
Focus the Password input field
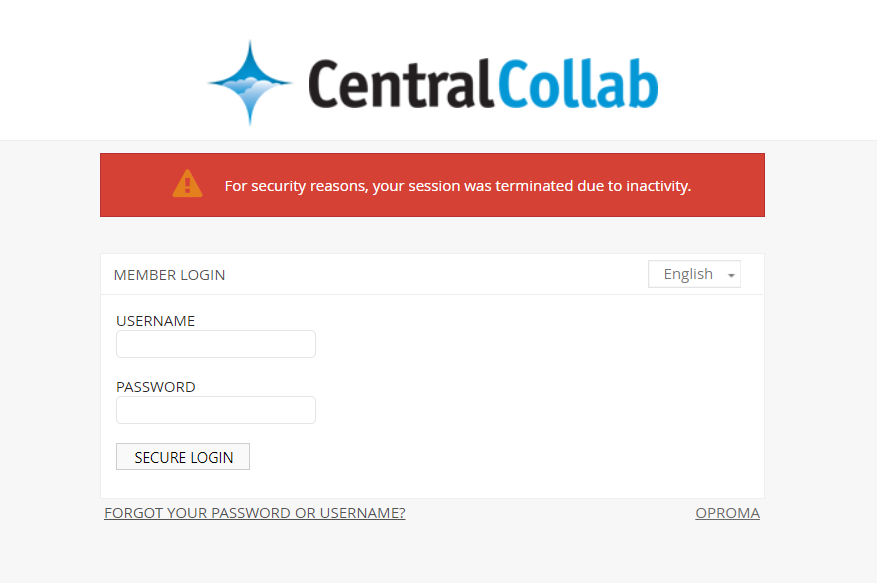(x=216, y=410)
